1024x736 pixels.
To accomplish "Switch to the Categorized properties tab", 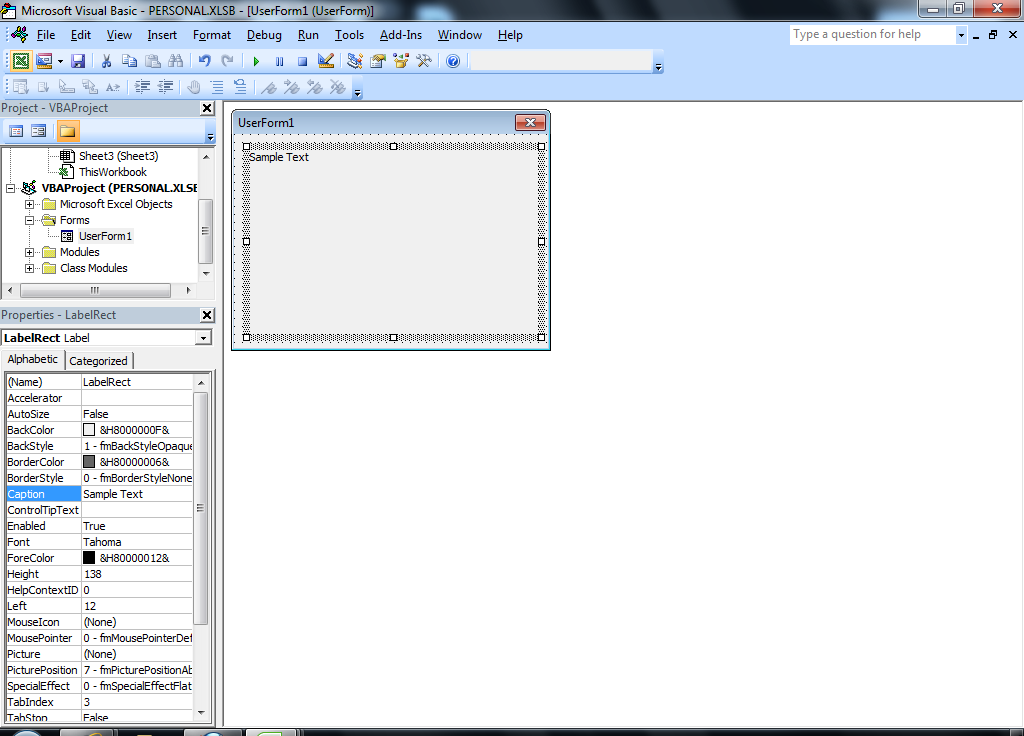I will point(99,361).
